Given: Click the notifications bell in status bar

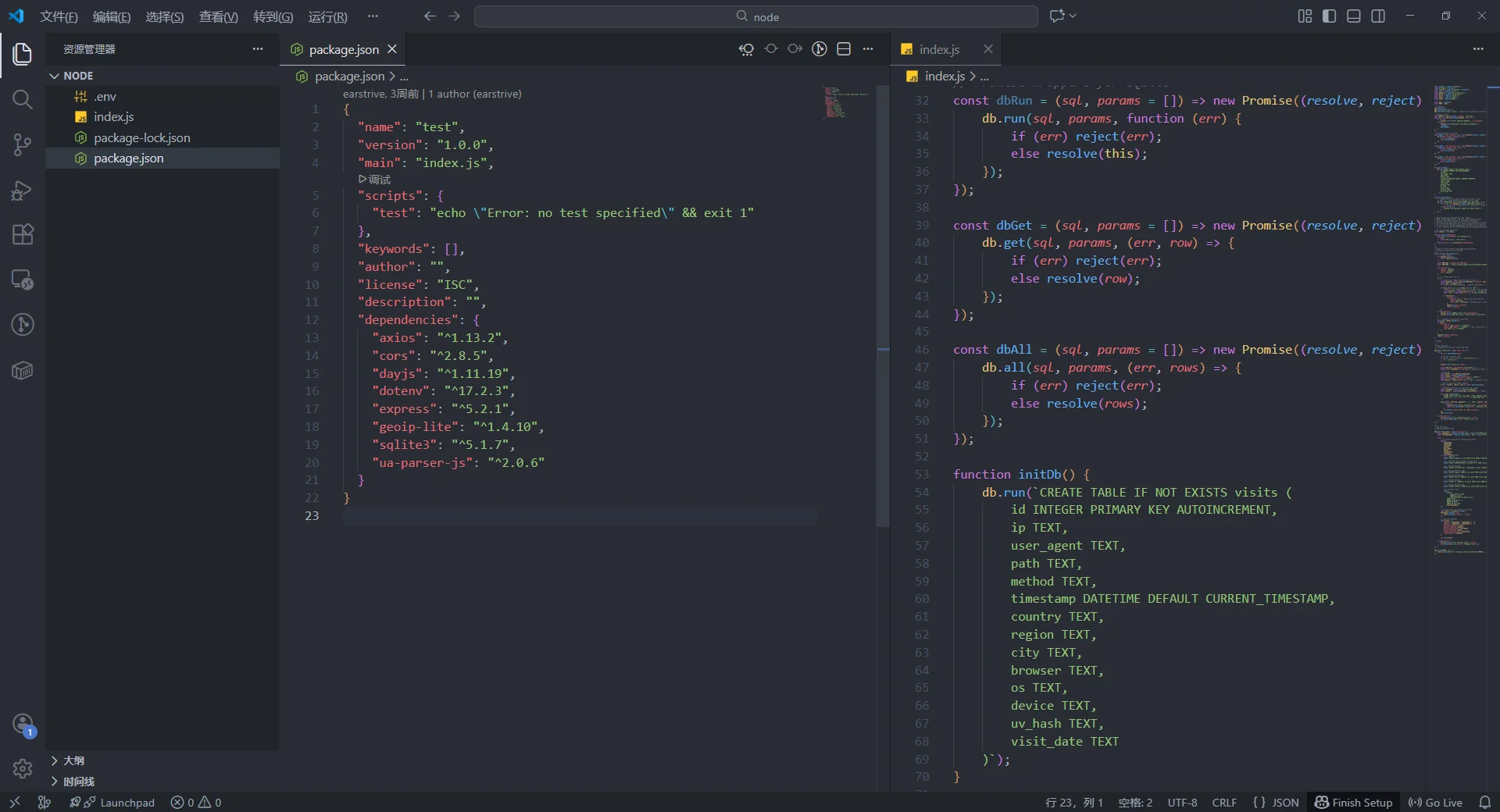Looking at the screenshot, I should 1484,803.
